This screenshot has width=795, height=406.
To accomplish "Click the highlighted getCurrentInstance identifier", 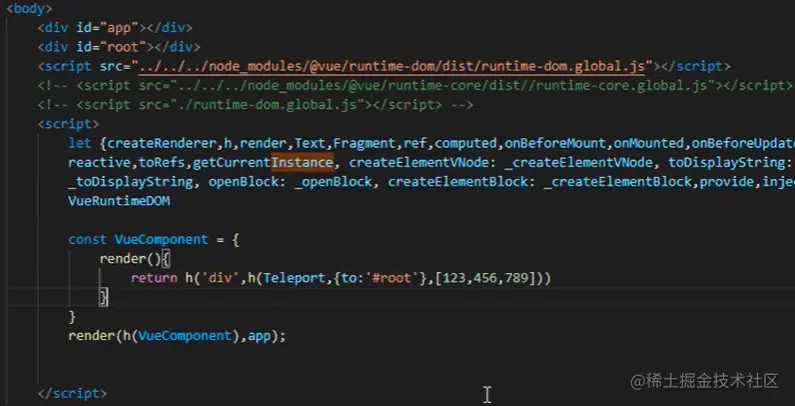I will point(263,163).
